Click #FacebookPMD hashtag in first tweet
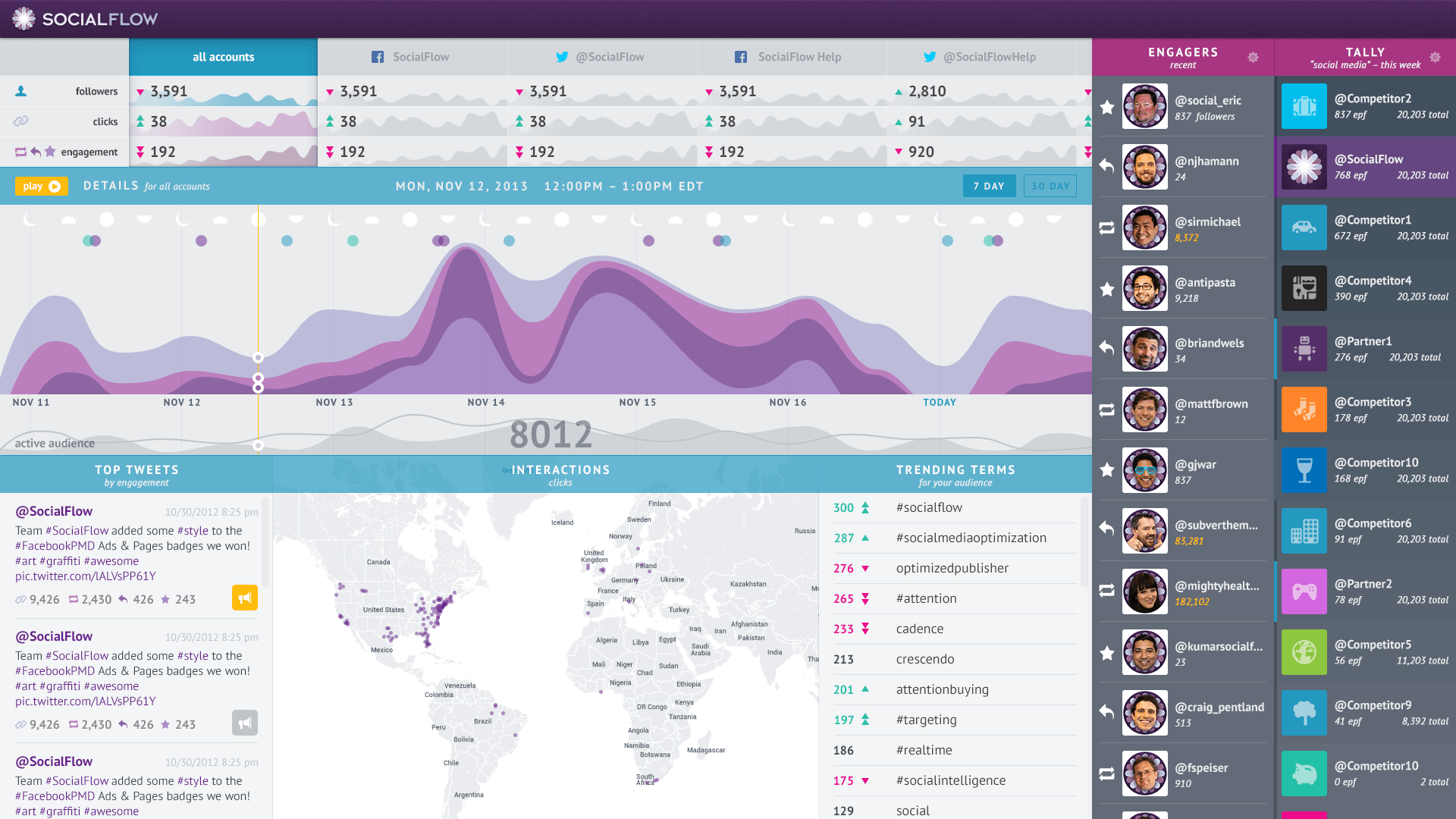Screen dimensions: 1456x819 tap(55, 546)
